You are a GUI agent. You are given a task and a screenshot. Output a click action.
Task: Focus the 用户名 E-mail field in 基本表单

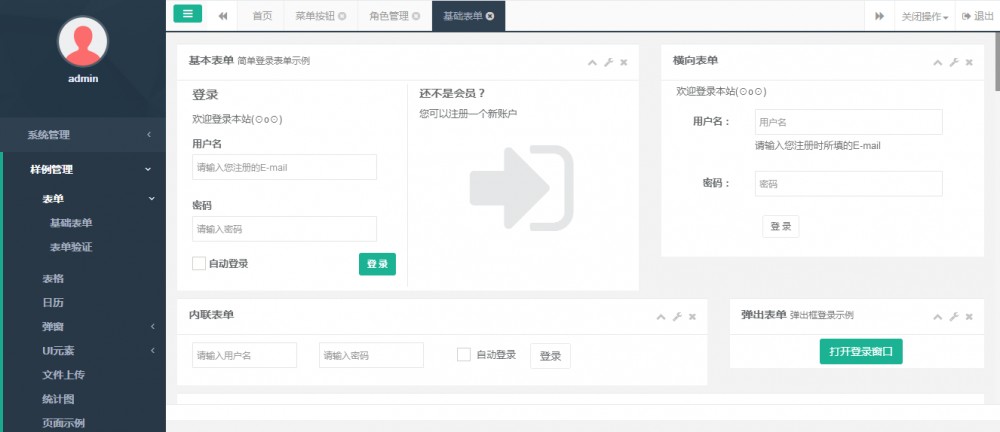[284, 167]
